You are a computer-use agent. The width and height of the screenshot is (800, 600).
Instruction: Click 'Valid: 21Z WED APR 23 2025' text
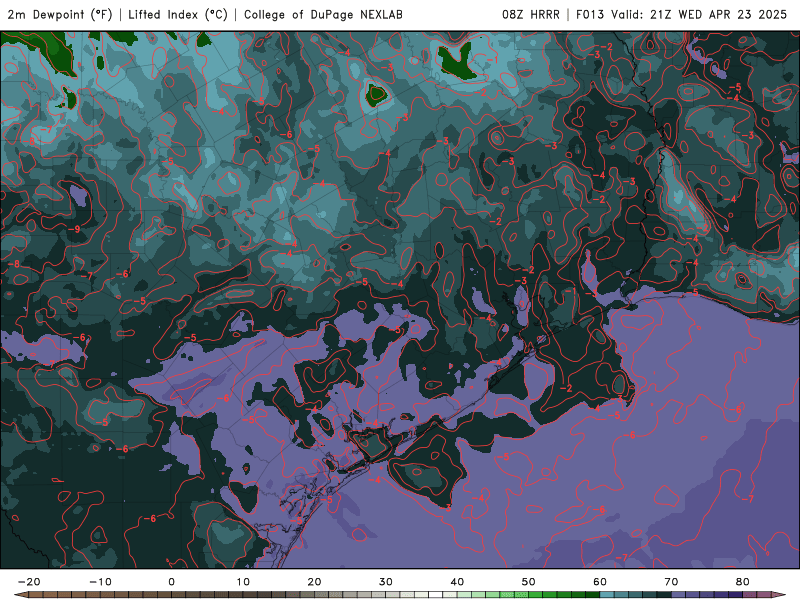click(x=699, y=14)
